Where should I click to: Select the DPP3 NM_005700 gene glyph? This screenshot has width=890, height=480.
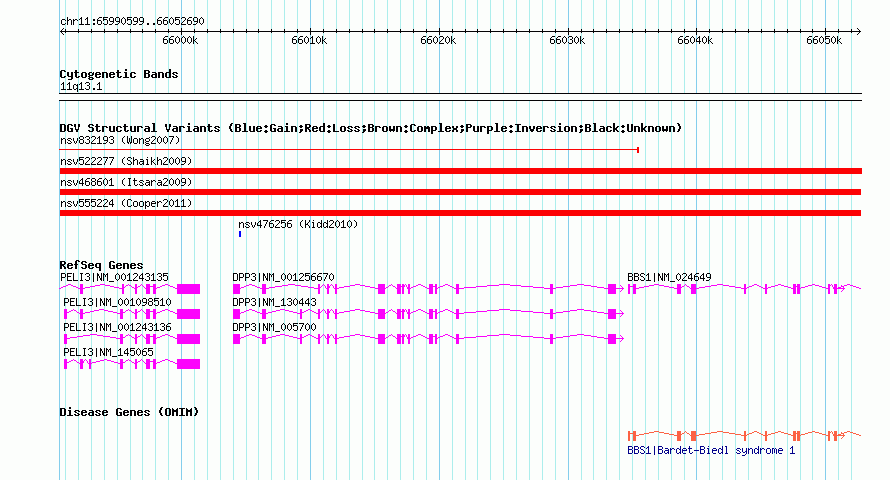coord(429,339)
